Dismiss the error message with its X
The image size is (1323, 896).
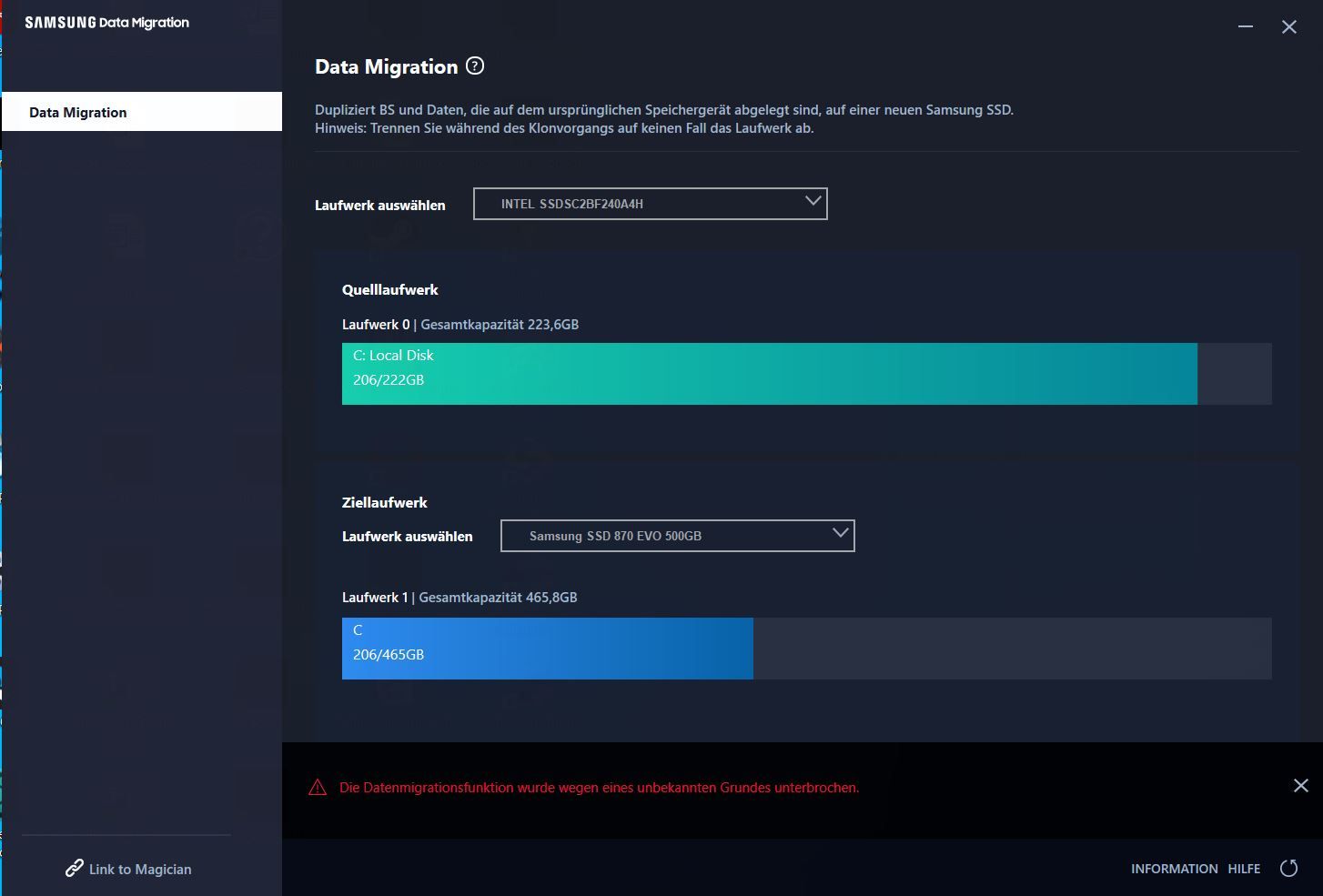point(1301,785)
